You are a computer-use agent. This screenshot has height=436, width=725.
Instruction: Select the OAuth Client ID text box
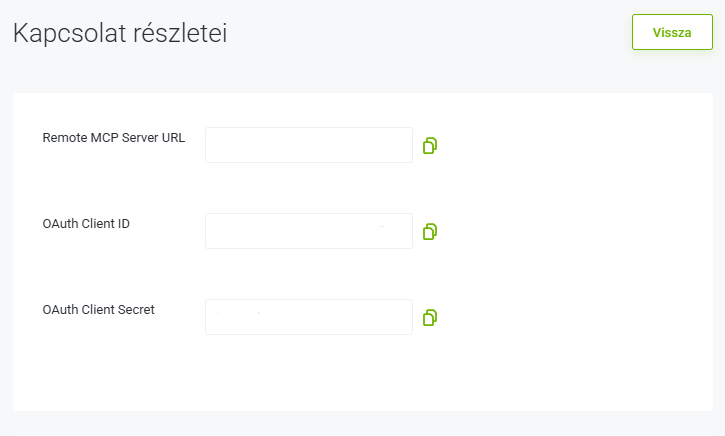click(x=309, y=231)
